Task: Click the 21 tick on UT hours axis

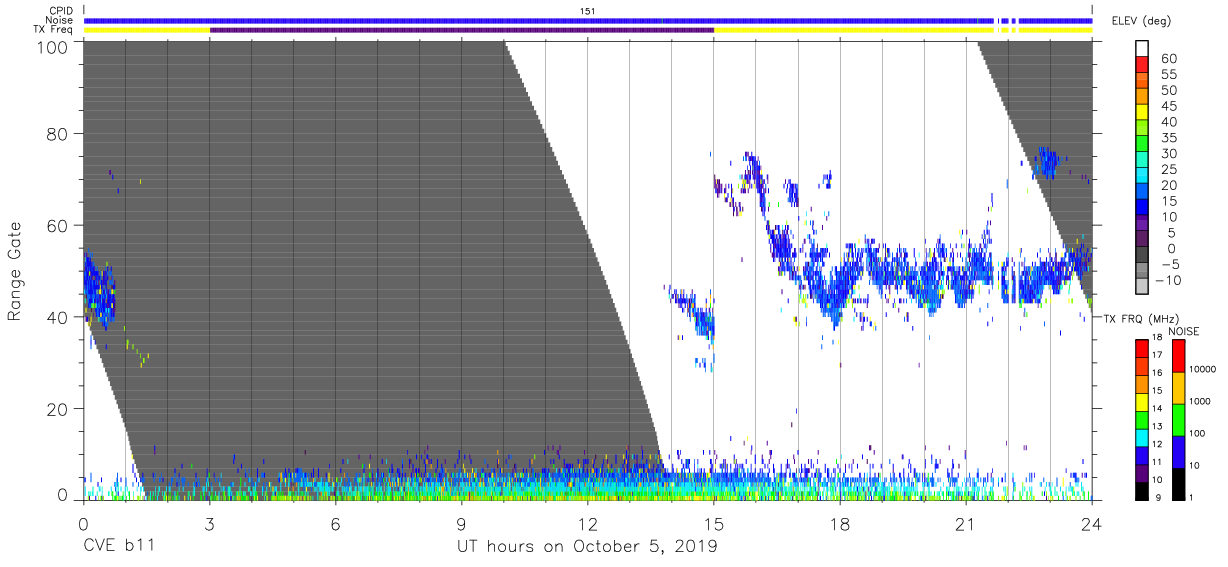Action: coord(966,522)
